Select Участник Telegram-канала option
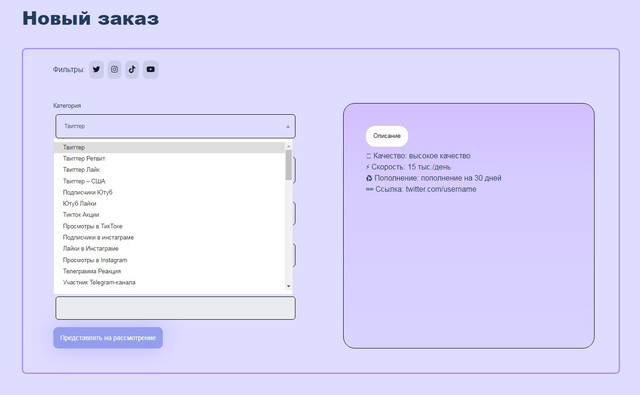Screen dimensions: 640x395 pyautogui.click(x=169, y=282)
